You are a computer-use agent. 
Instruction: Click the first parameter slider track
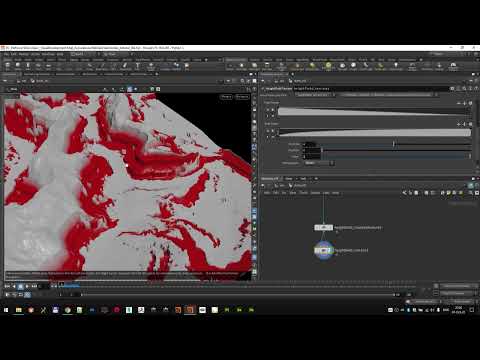point(396,144)
